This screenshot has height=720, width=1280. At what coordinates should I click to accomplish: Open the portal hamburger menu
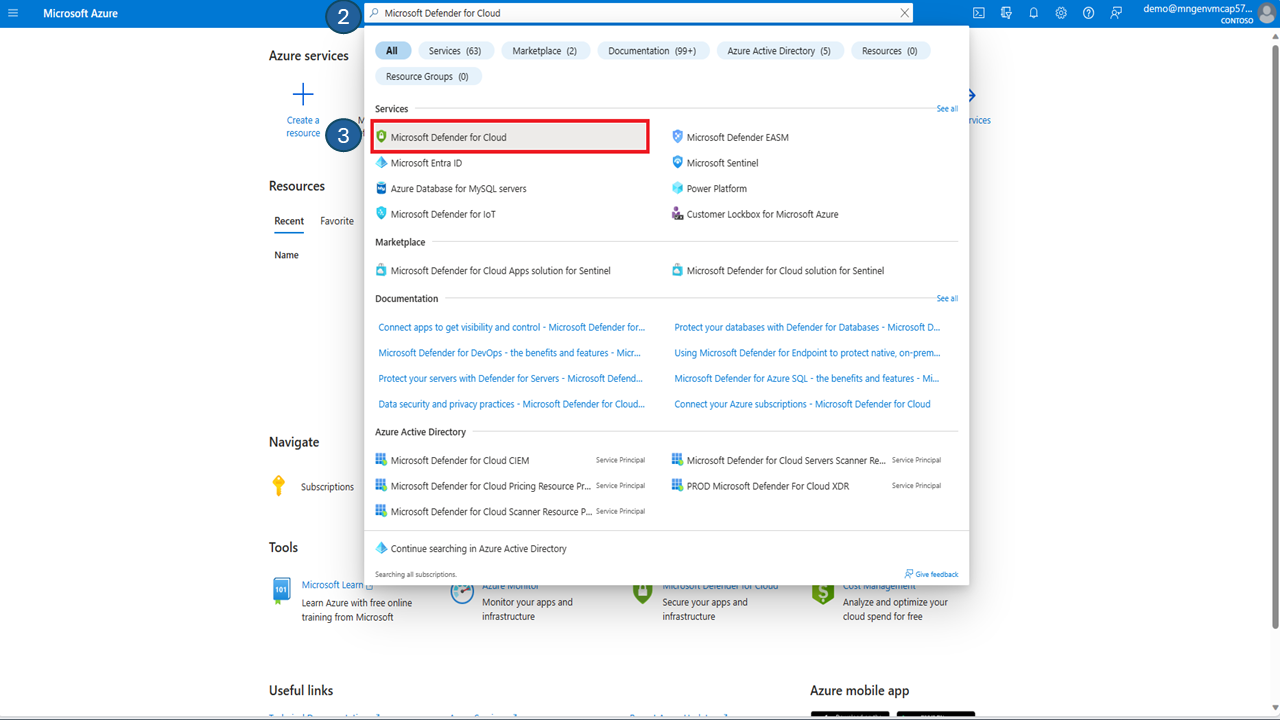pos(13,13)
